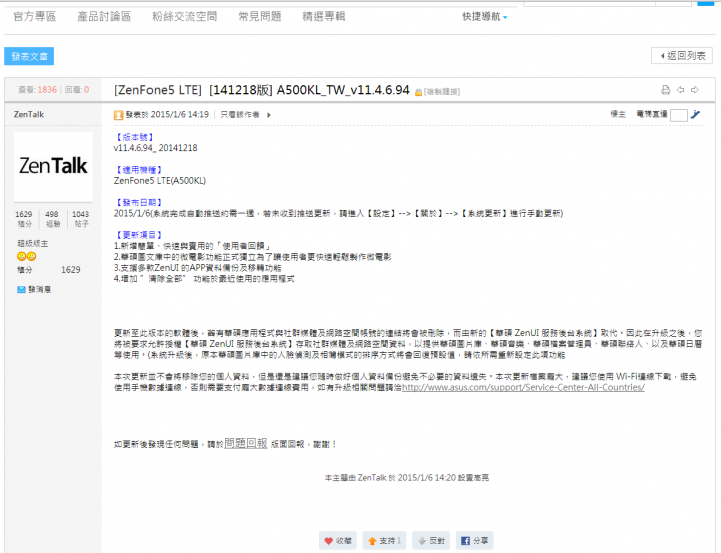Click the 【發布日期】 heading
The width and height of the screenshot is (721, 553).
point(138,202)
